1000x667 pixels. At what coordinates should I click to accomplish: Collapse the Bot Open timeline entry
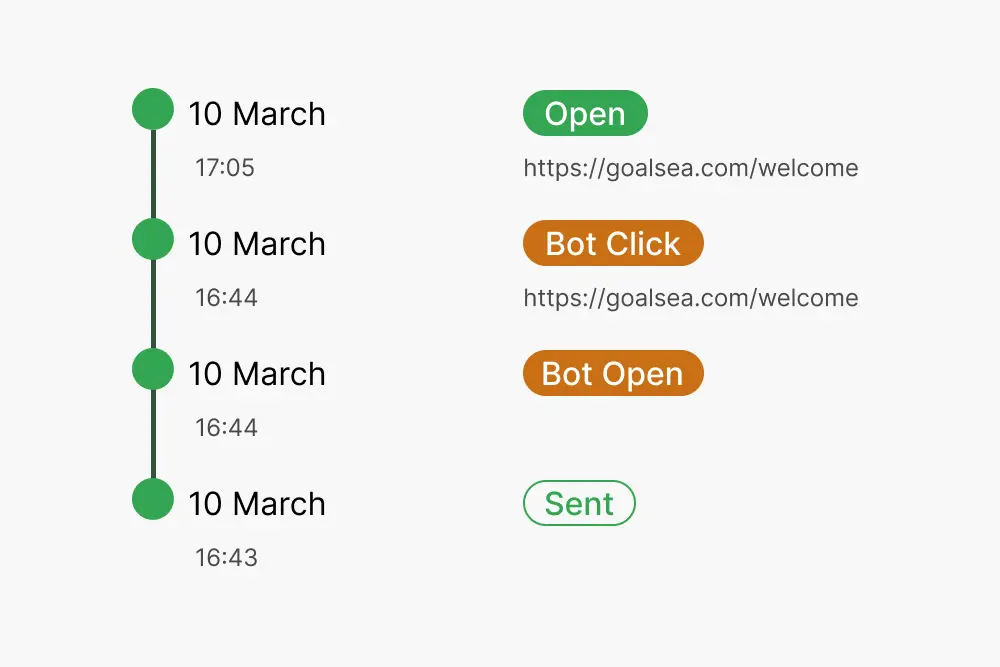click(613, 373)
